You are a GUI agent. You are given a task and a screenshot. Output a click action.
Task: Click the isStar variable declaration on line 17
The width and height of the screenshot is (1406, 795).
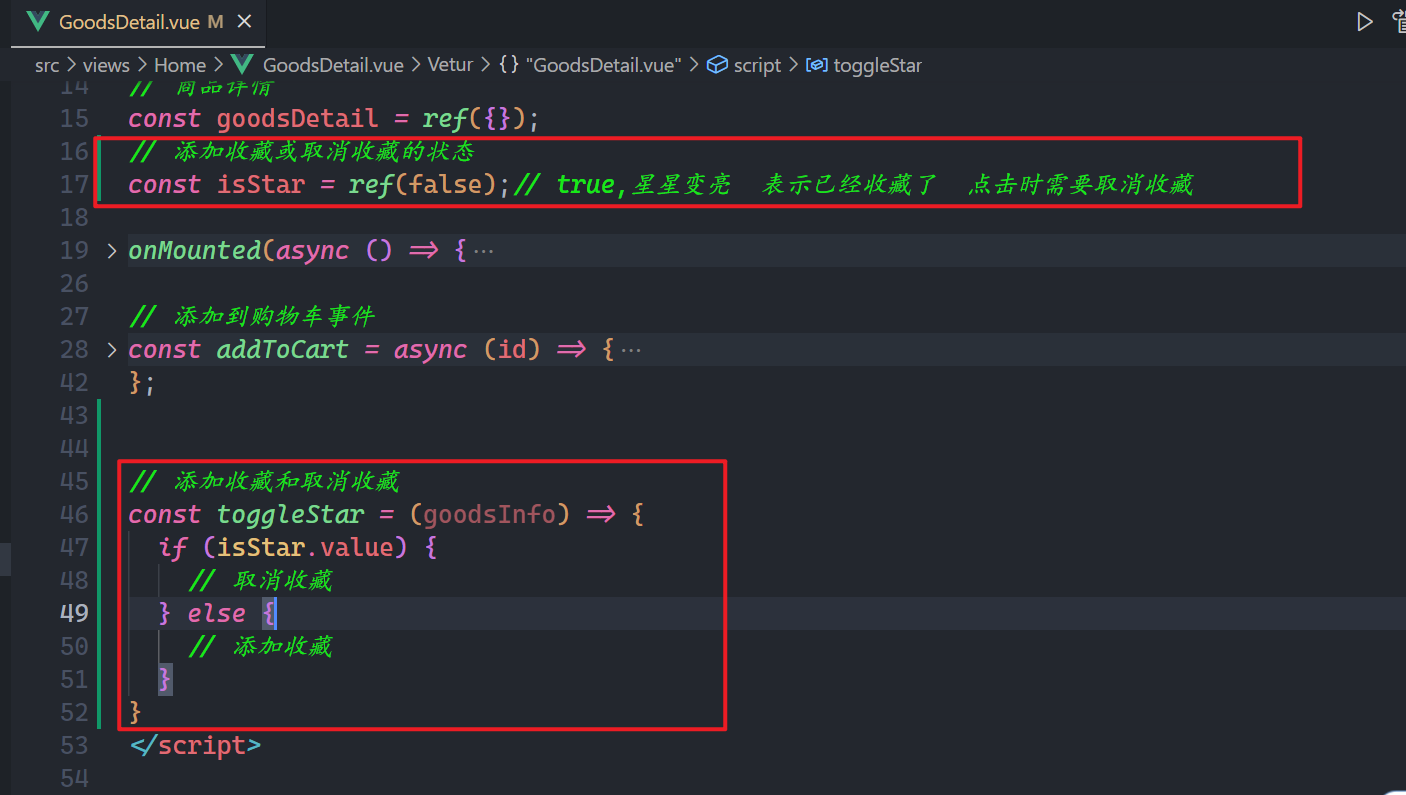261,185
